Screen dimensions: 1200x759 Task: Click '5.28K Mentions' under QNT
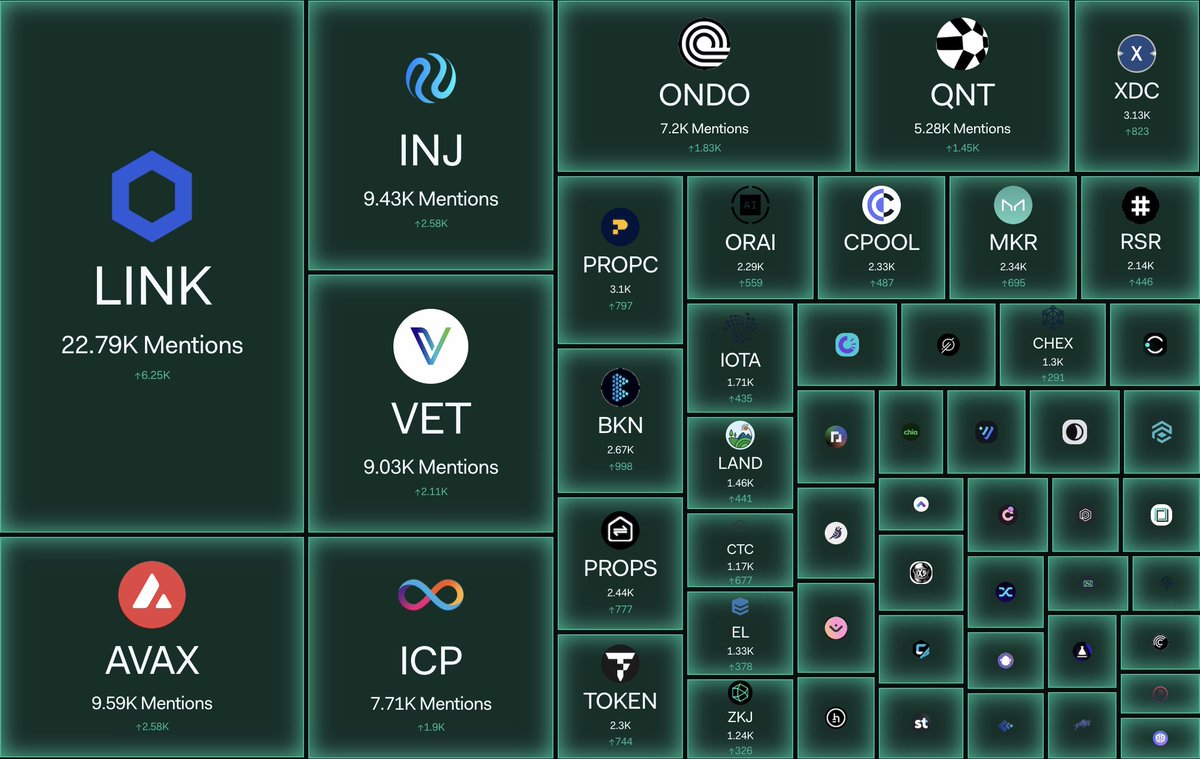click(x=962, y=128)
